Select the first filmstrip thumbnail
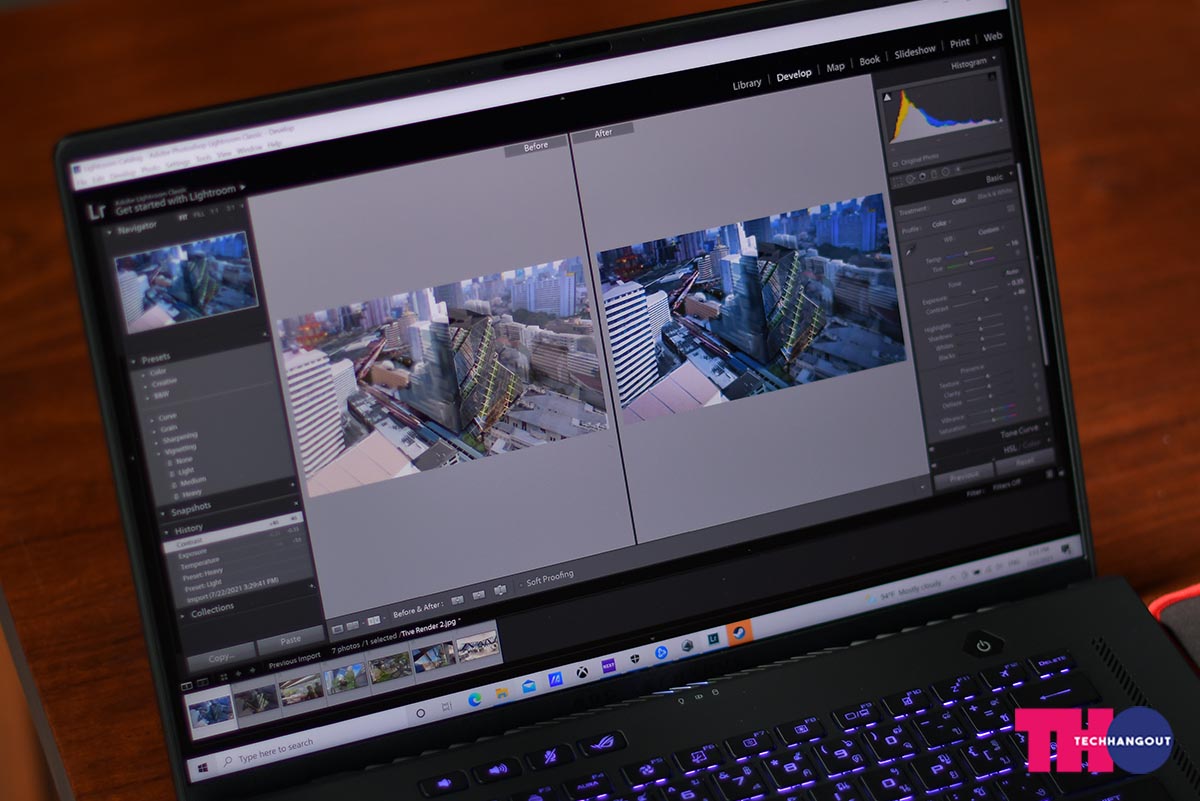 click(210, 711)
